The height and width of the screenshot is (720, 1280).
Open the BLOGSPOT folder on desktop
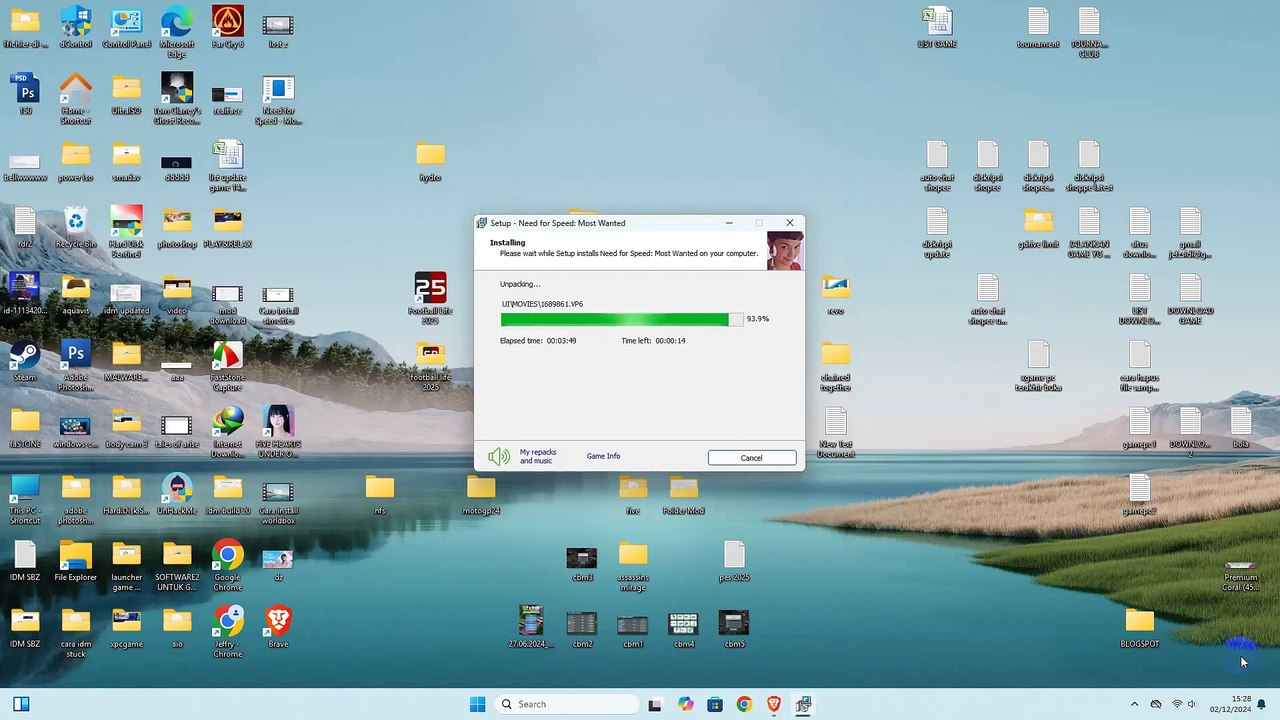pos(1140,628)
